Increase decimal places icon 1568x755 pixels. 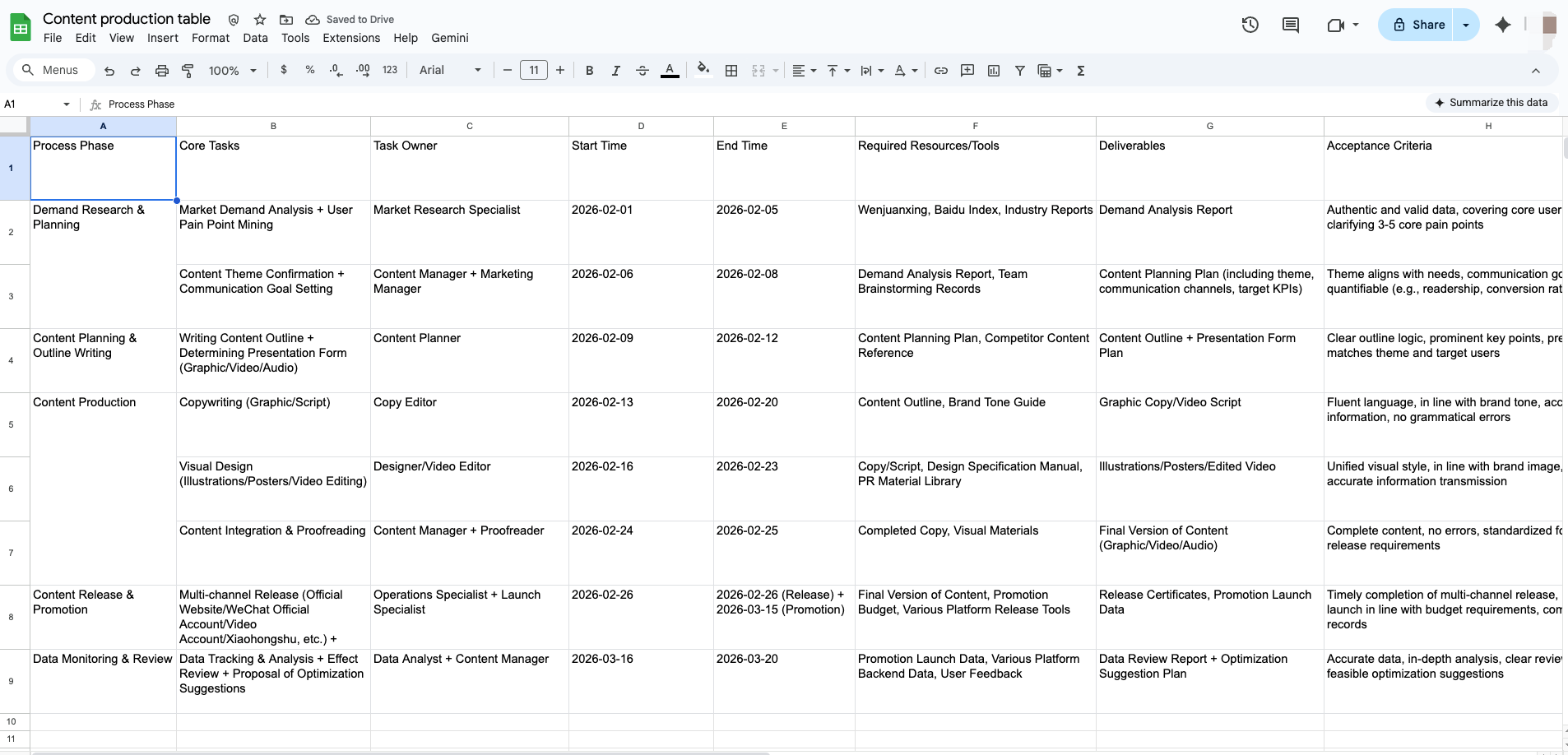point(363,70)
